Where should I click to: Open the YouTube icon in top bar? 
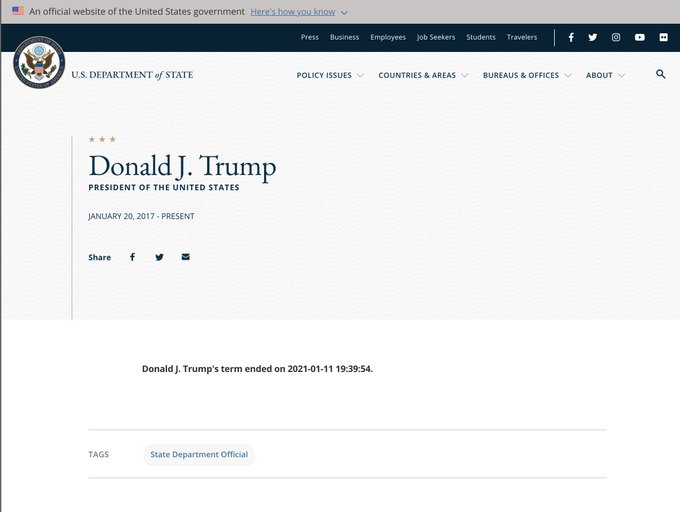click(640, 37)
